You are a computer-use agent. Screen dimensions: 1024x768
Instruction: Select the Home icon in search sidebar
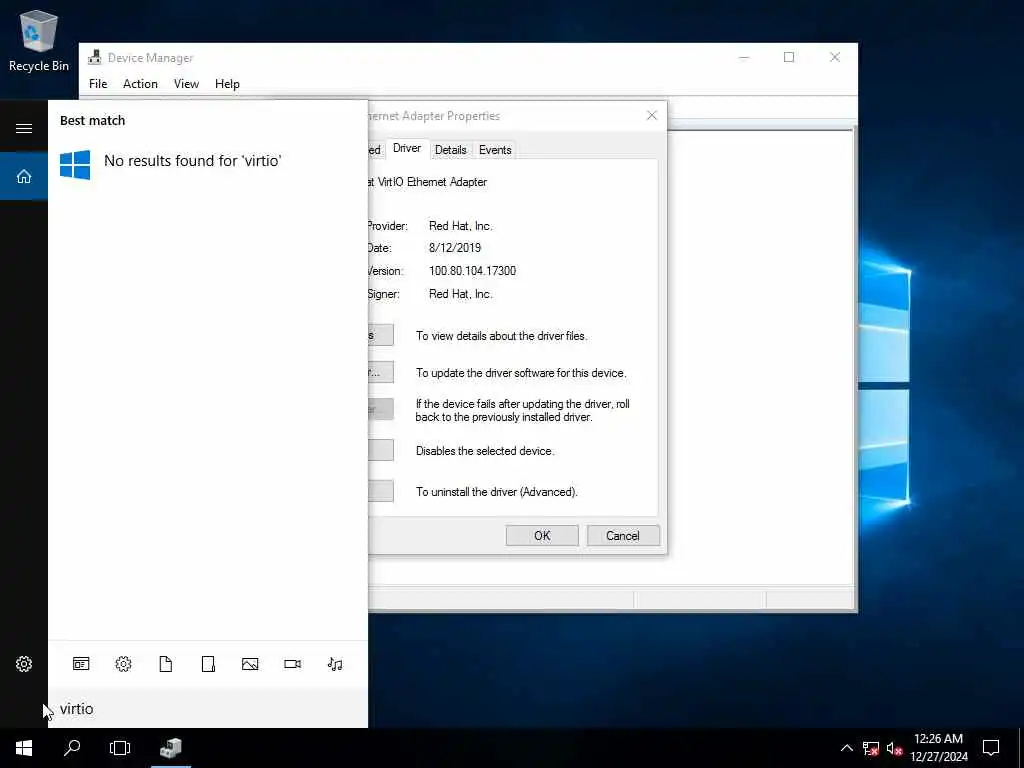(x=24, y=176)
